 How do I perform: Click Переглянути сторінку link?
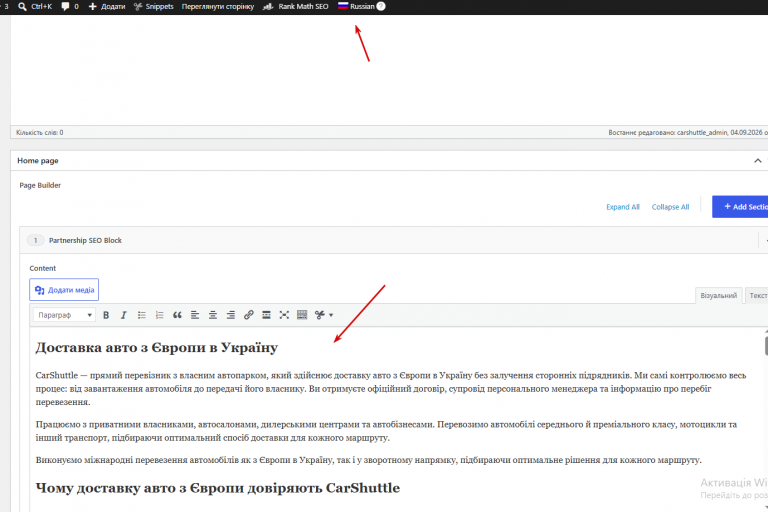pos(217,6)
